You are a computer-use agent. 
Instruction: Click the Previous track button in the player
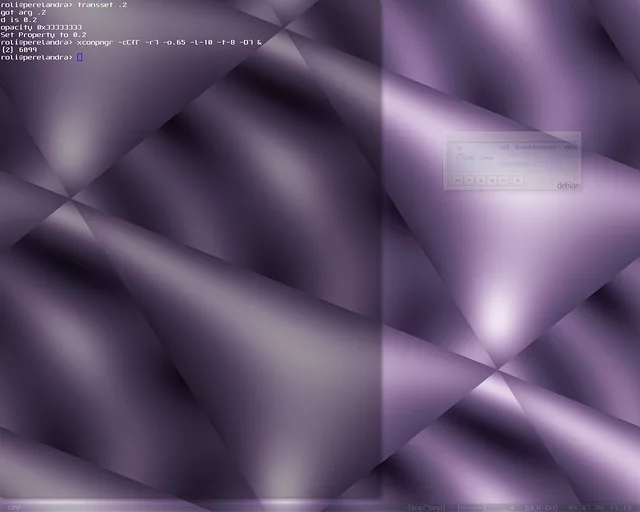(457, 180)
